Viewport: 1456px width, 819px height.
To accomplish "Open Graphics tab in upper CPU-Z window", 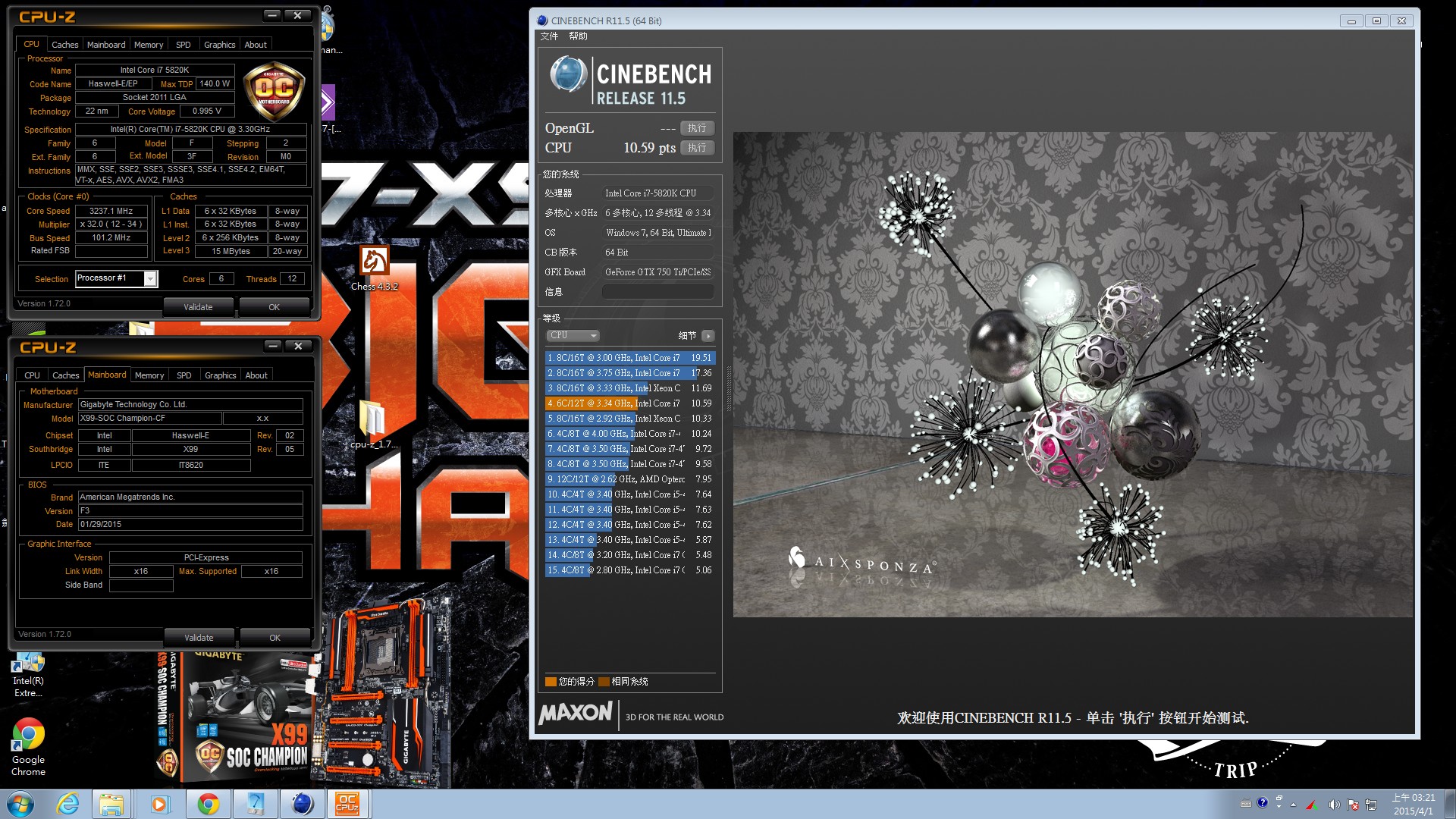I will click(220, 45).
